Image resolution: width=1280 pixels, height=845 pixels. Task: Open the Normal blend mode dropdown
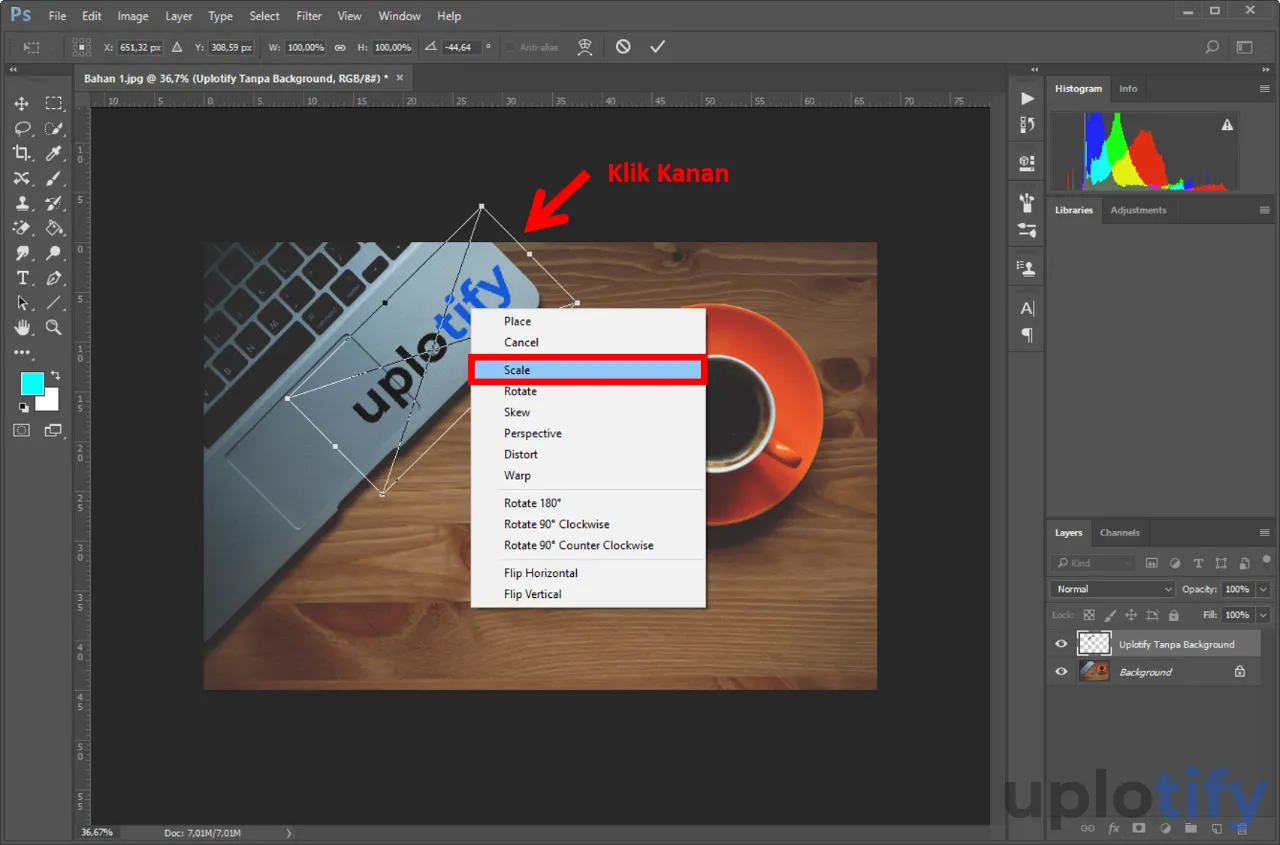1113,589
